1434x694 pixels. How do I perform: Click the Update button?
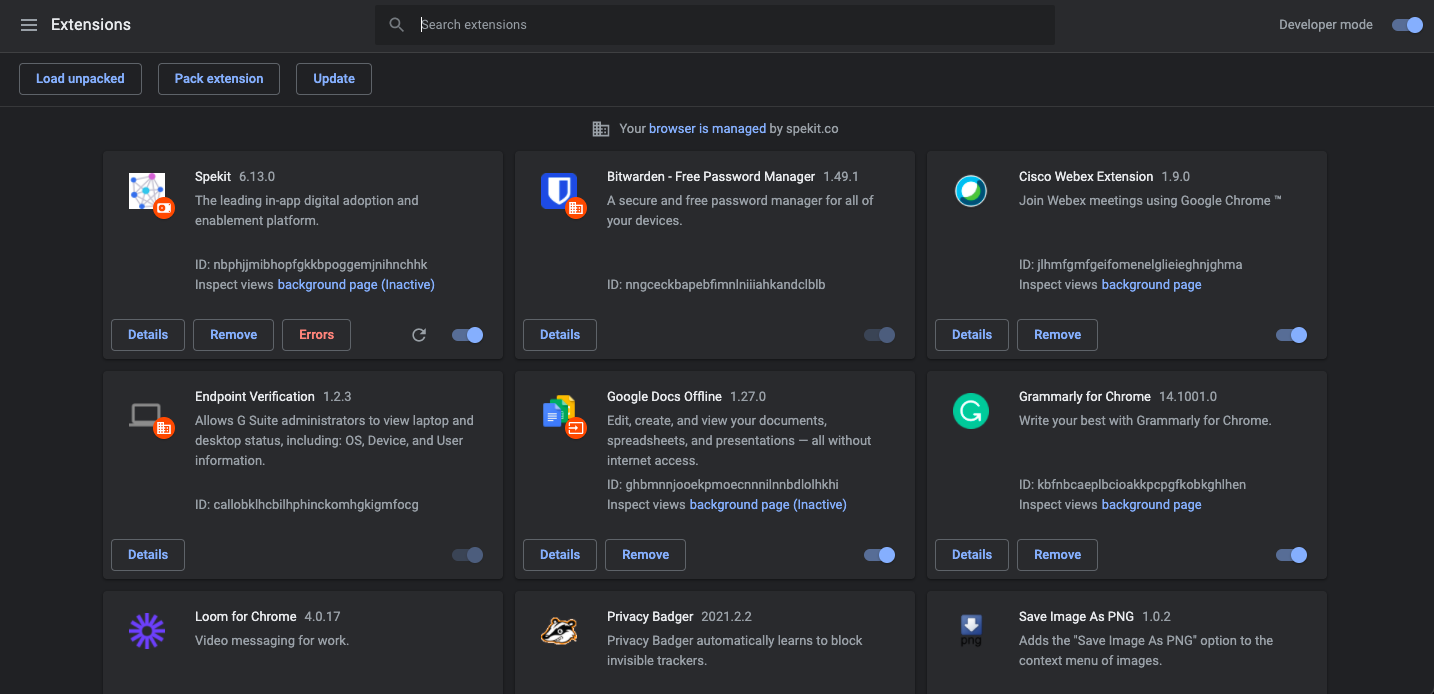click(x=334, y=79)
